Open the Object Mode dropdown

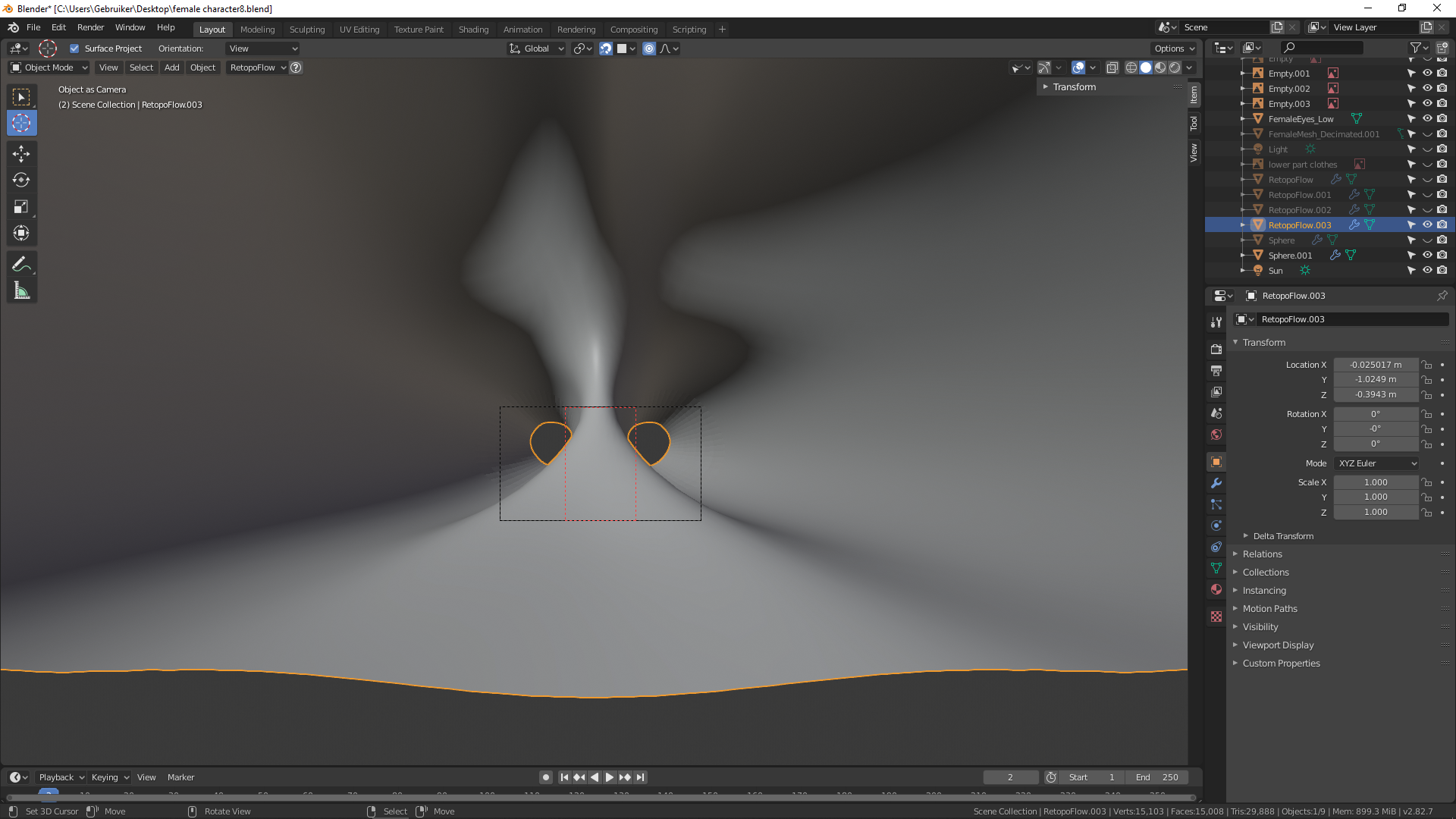[49, 67]
